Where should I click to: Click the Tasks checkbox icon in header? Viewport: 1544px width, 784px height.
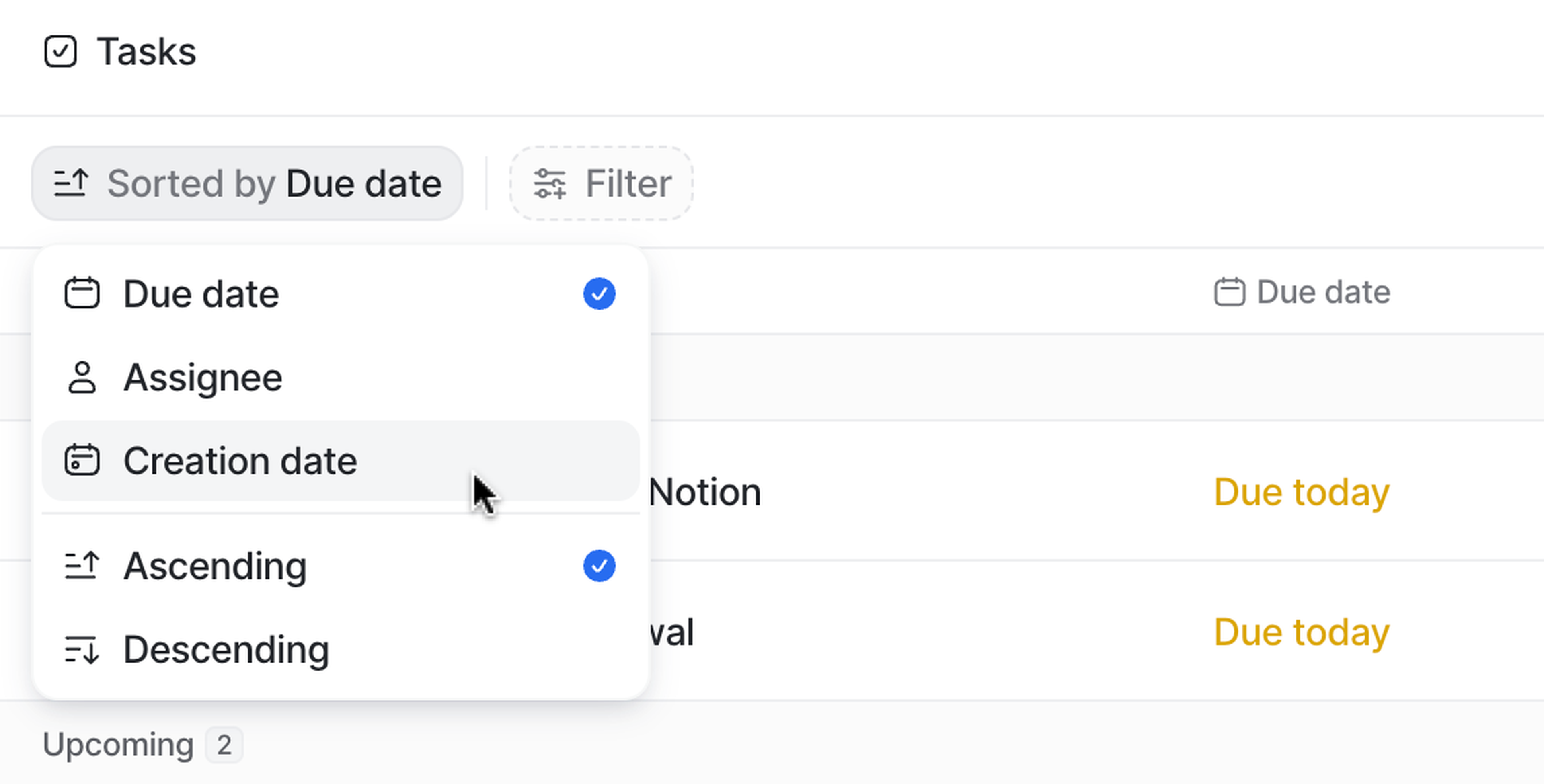point(61,51)
